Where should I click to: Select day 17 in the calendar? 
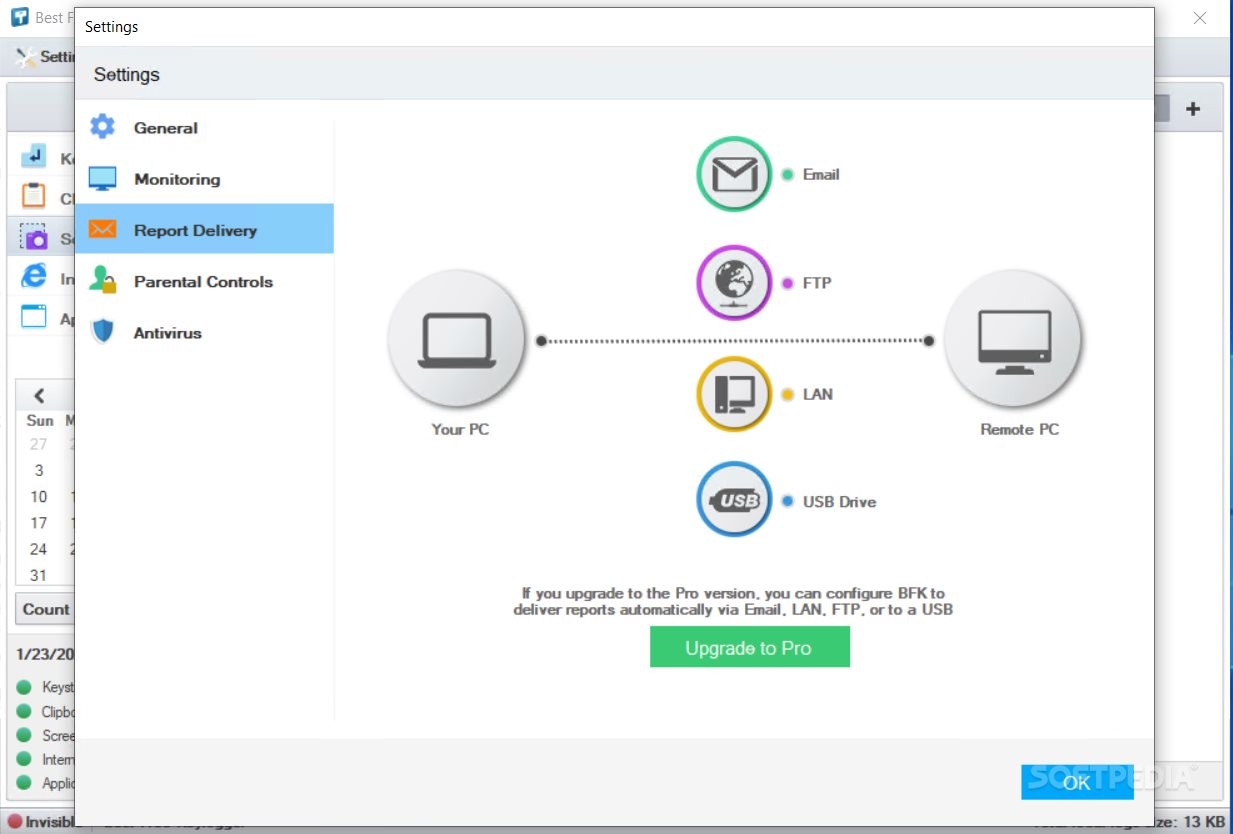38,522
